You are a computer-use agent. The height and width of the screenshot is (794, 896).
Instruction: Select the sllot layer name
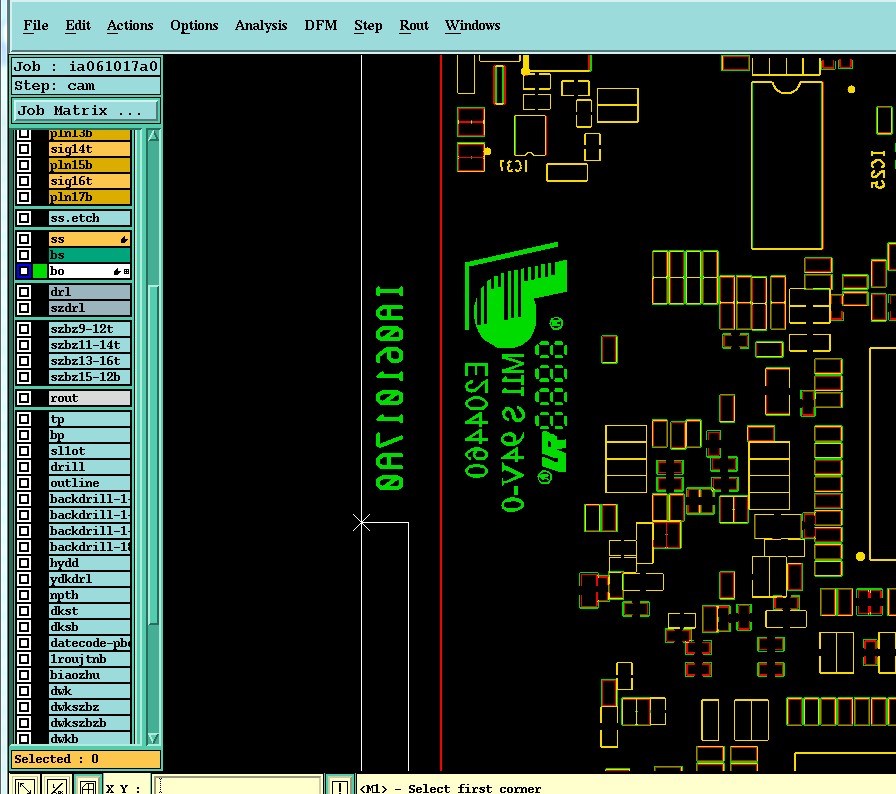pos(90,451)
